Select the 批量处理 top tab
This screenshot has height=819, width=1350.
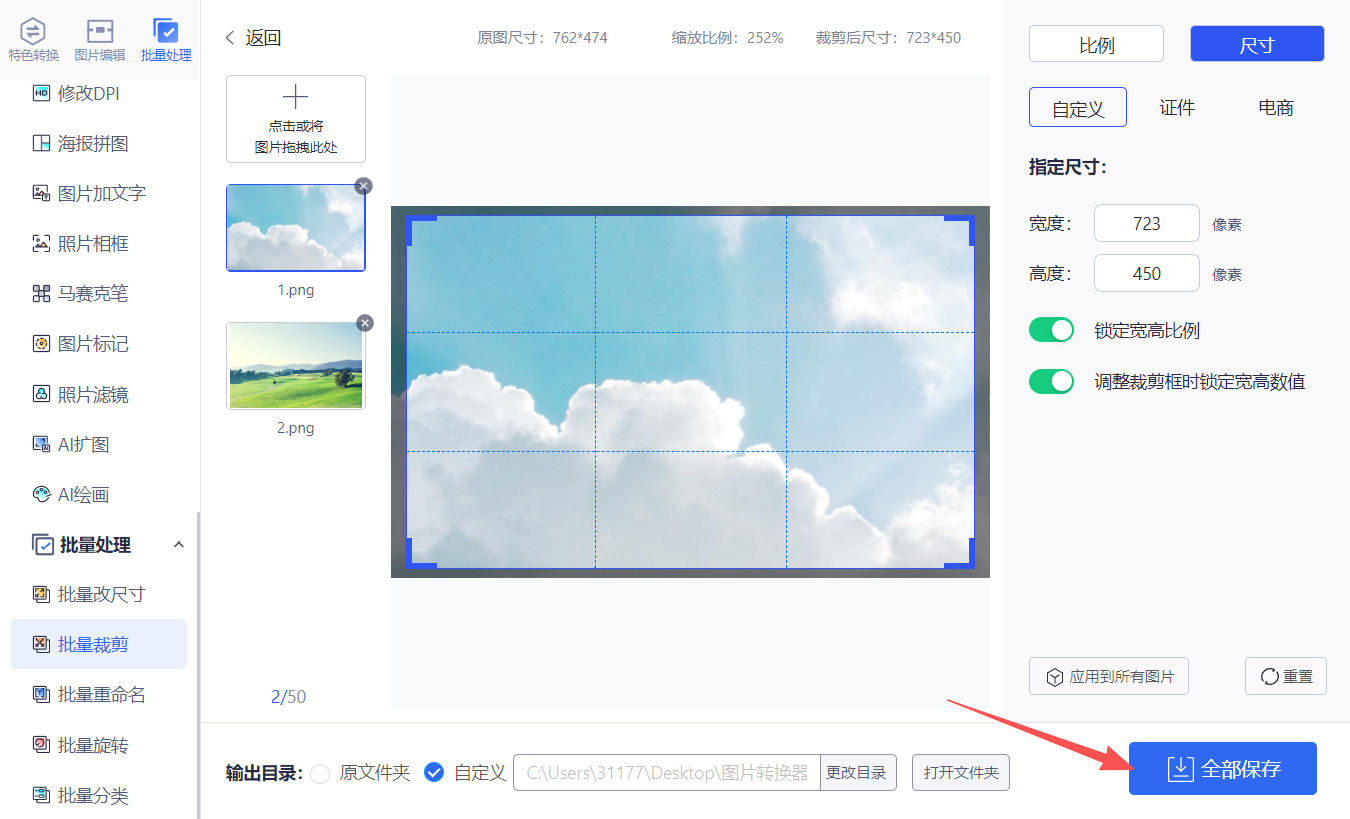pyautogui.click(x=166, y=40)
